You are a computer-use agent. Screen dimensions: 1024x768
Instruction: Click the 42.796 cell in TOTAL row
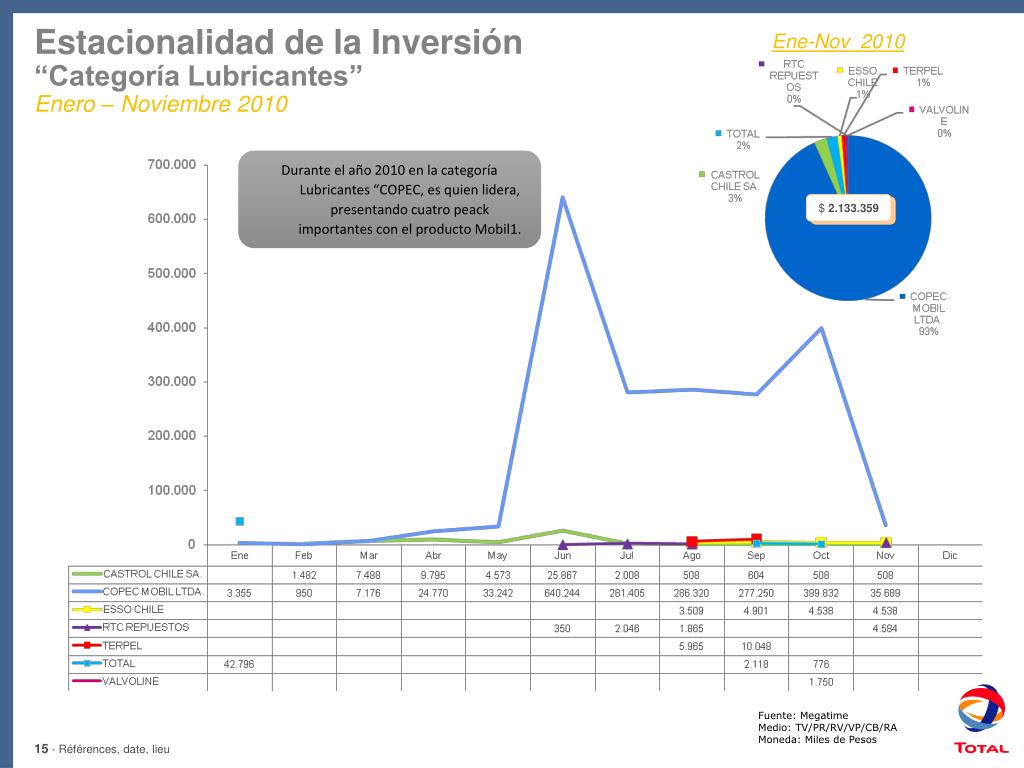[x=239, y=664]
